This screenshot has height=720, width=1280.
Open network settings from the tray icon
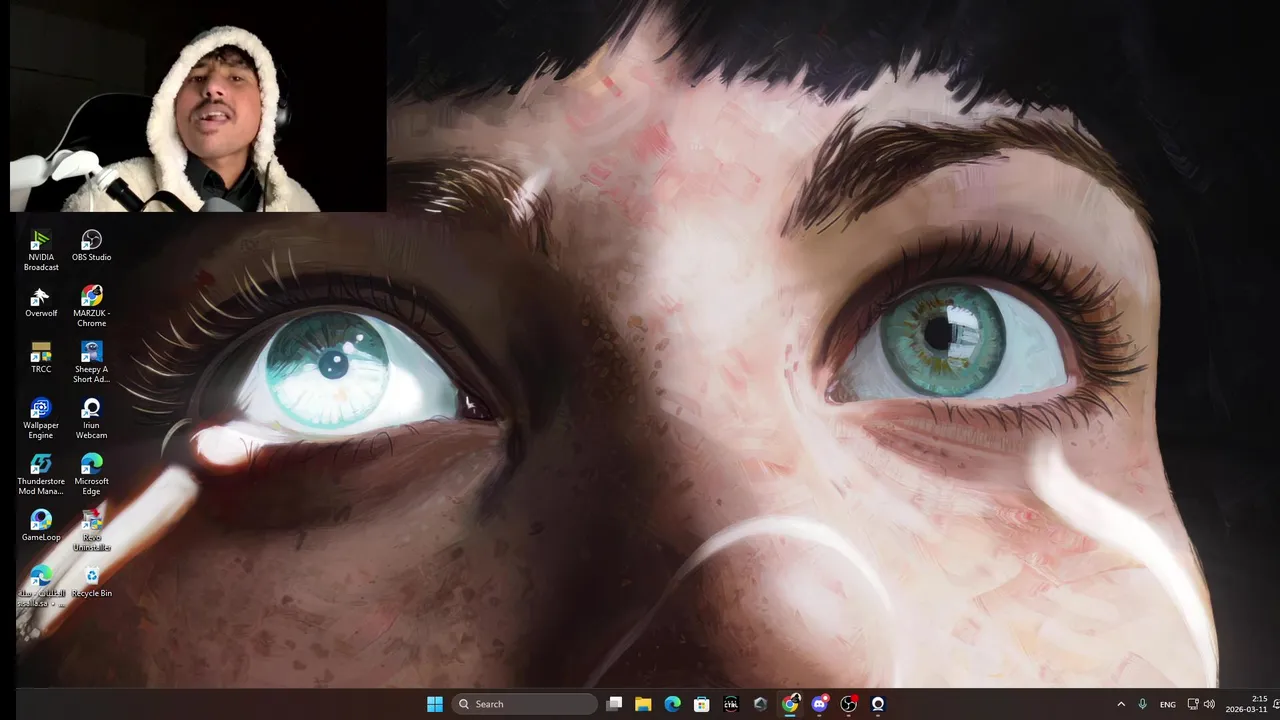1192,704
